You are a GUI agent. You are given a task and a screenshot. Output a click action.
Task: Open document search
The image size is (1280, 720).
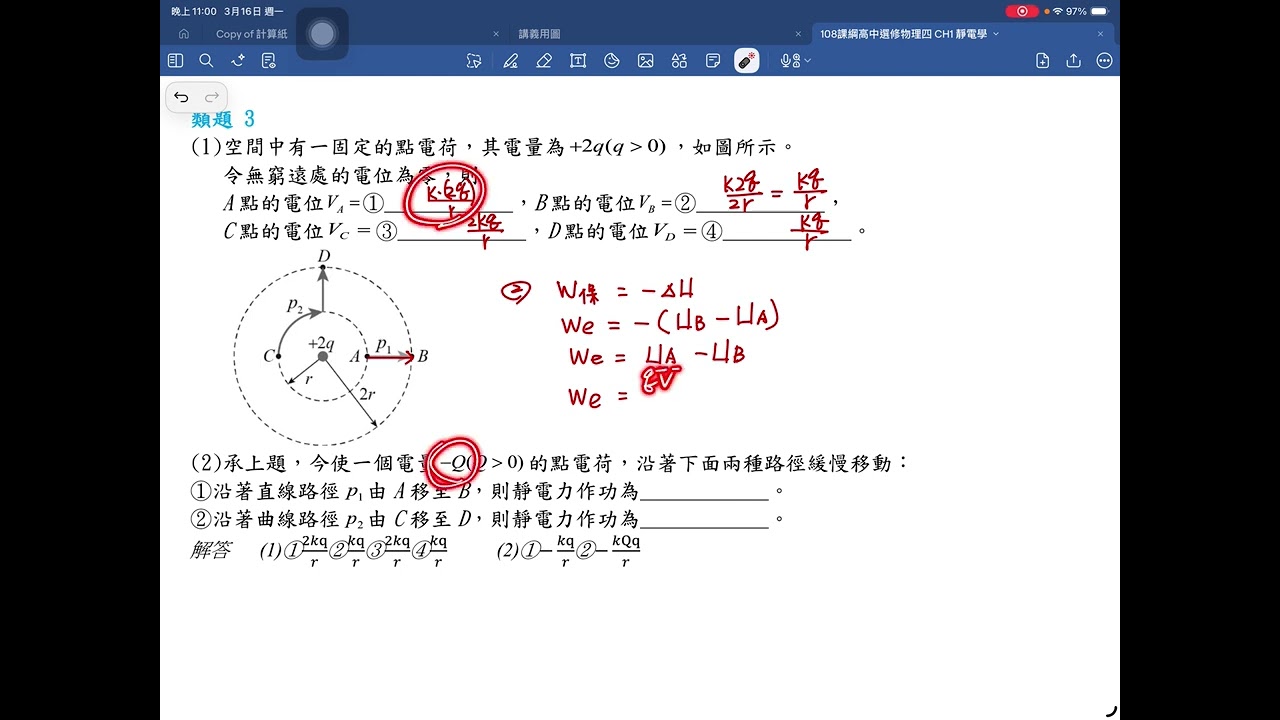206,61
